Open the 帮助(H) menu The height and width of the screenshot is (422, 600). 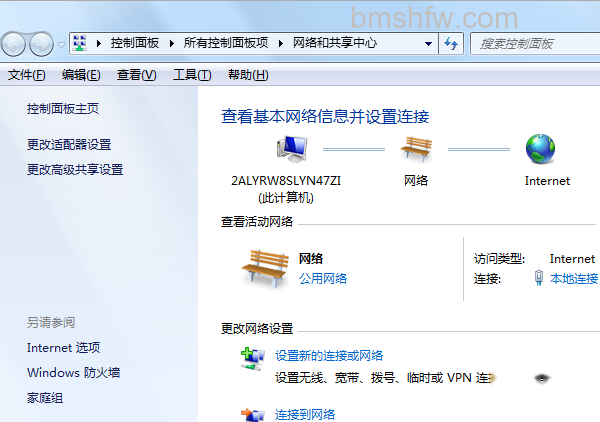[x=248, y=75]
